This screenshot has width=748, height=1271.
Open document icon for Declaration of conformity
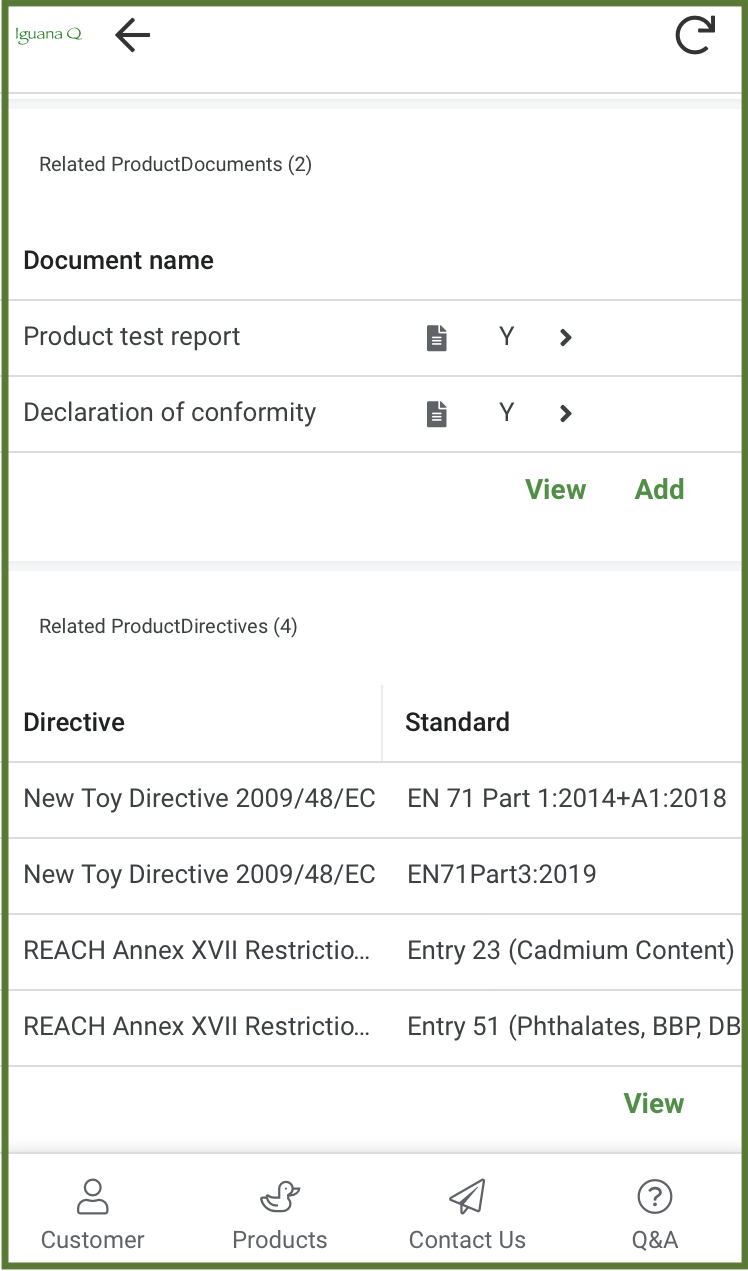click(x=437, y=414)
